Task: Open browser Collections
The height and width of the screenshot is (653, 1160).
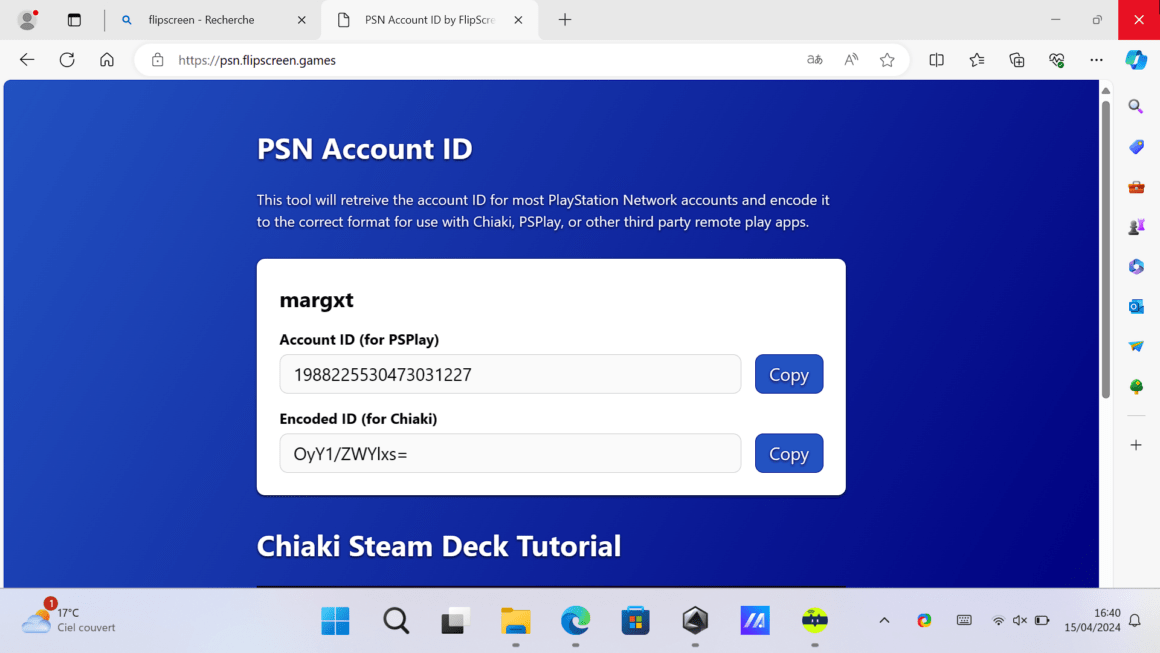Action: (1016, 60)
